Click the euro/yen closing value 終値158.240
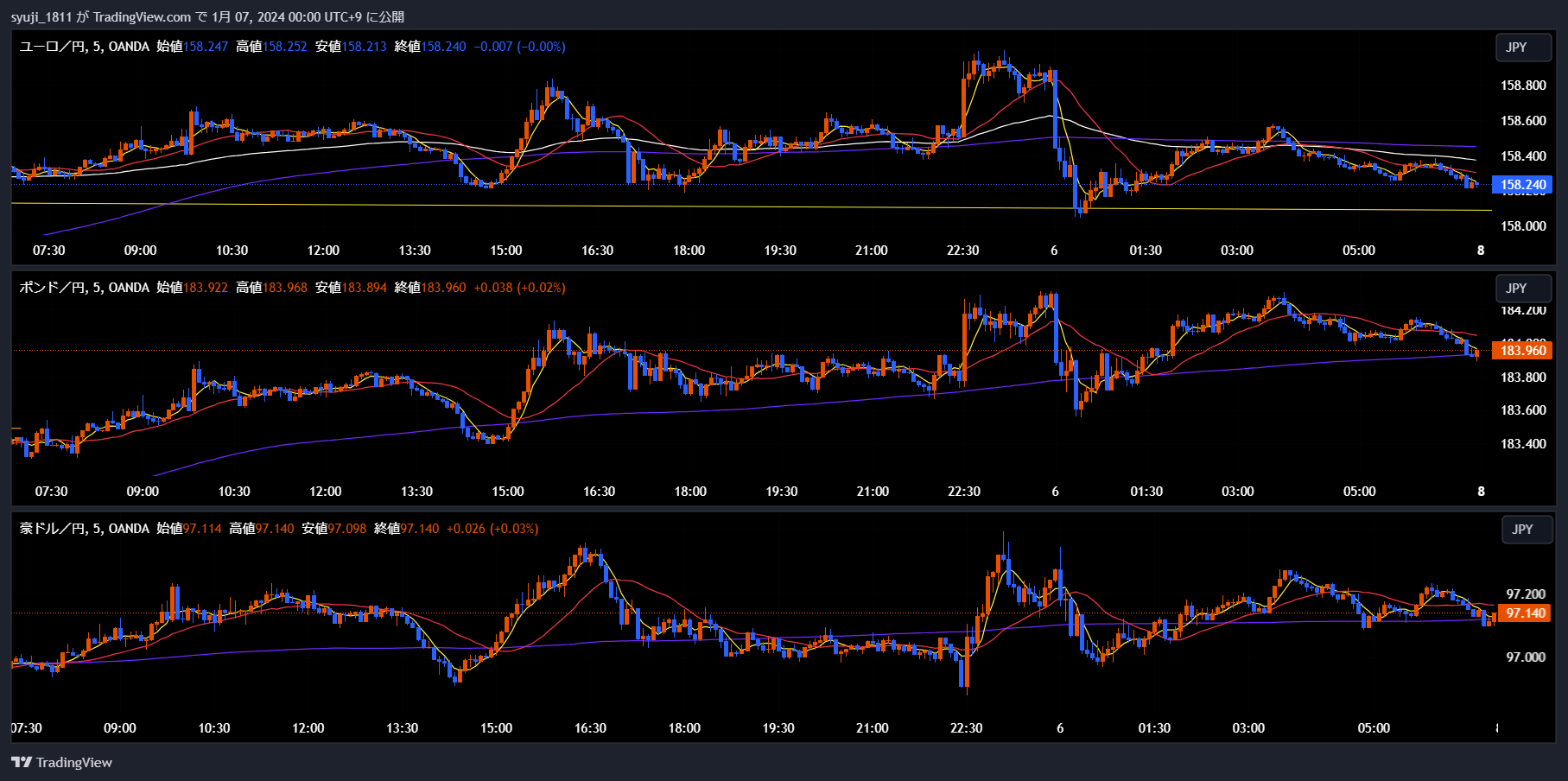1568x781 pixels. (x=430, y=47)
